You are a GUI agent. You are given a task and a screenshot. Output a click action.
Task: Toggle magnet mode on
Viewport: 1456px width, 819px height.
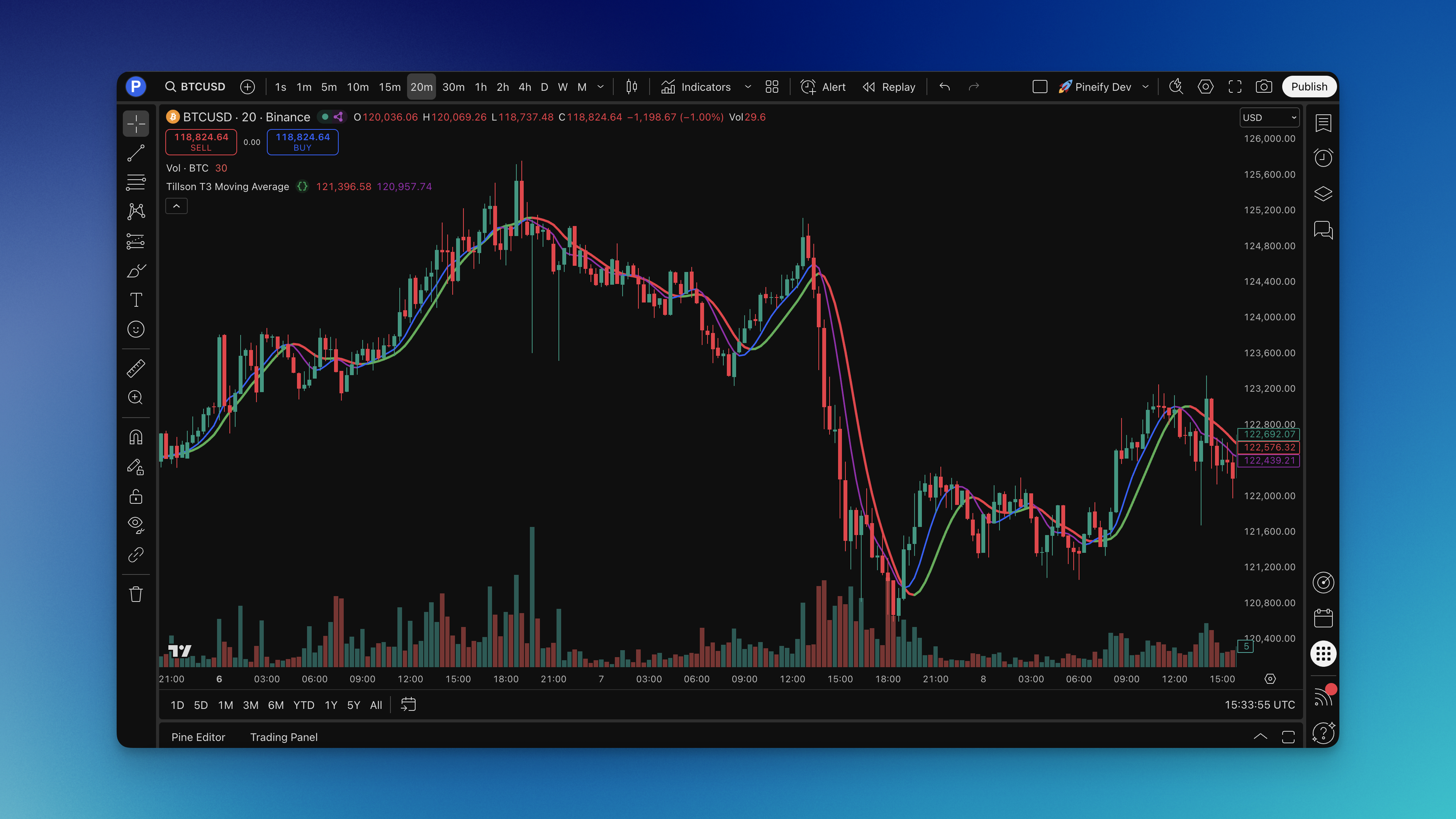point(136,437)
